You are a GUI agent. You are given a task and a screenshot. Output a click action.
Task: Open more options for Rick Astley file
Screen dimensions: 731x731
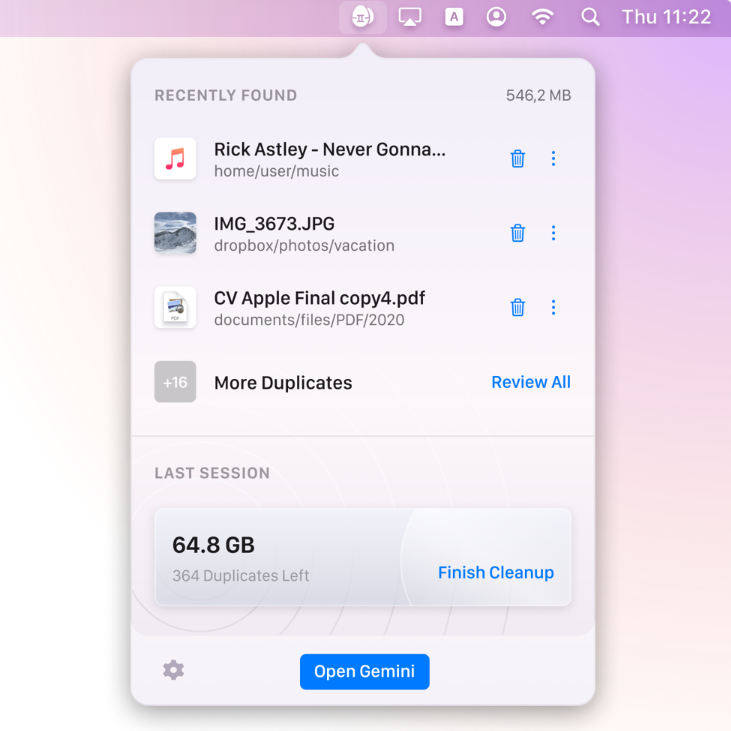[x=553, y=159]
